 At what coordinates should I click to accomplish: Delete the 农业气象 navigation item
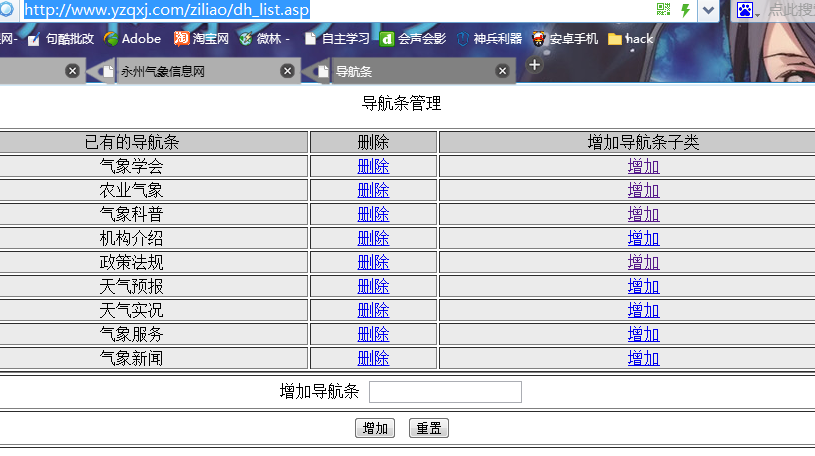373,191
